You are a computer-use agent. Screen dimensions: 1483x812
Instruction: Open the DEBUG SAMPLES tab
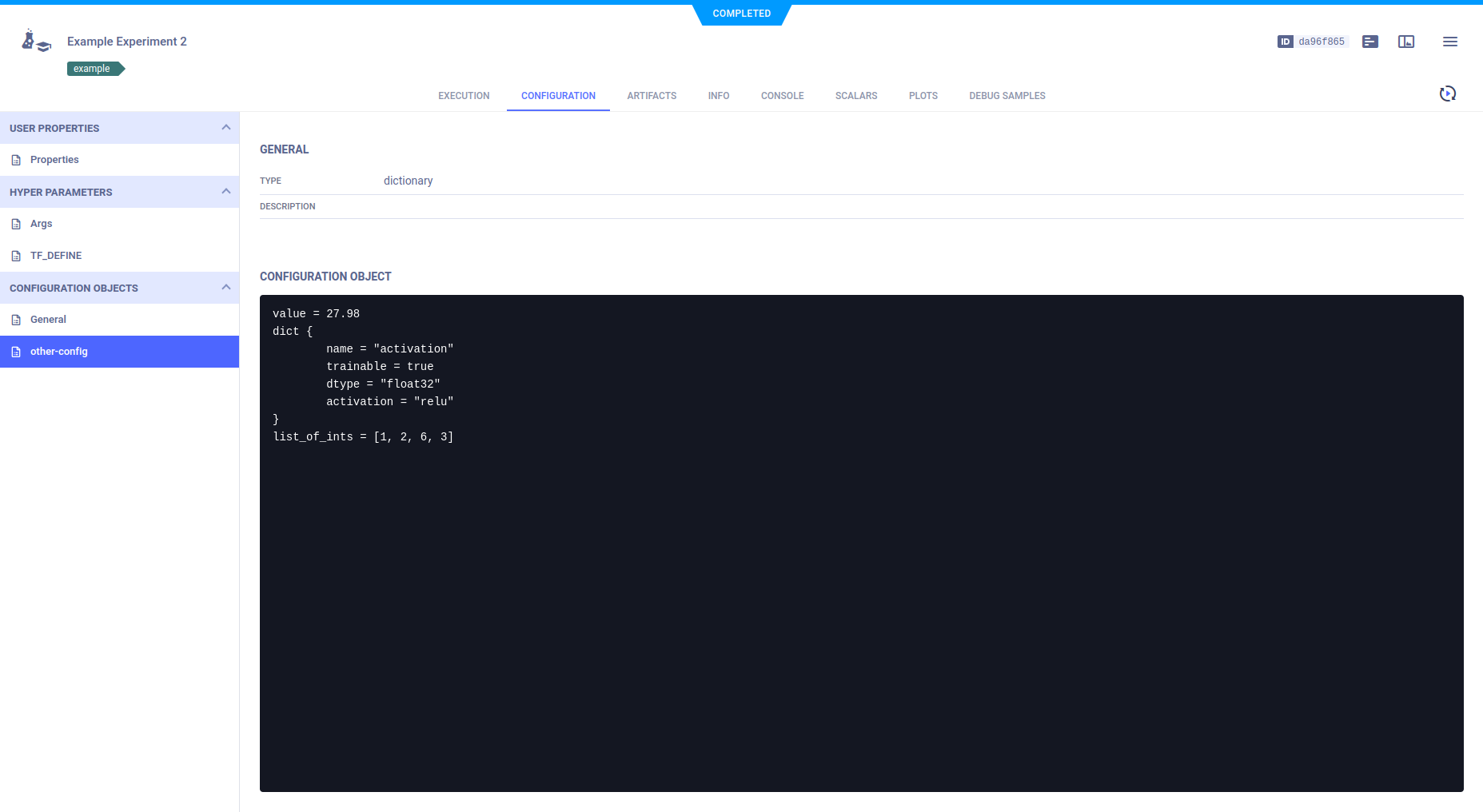coord(1007,95)
